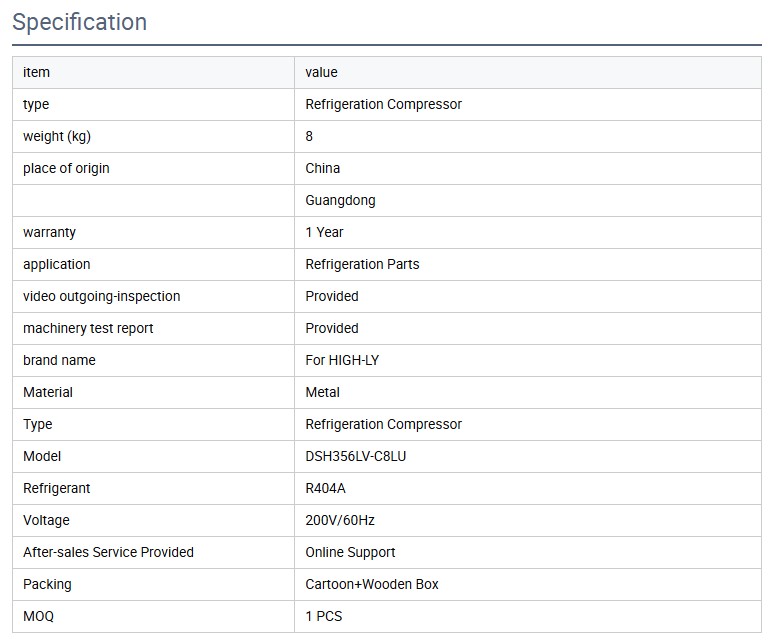This screenshot has height=644, width=773.
Task: Select the 1 Year warranty value
Action: [324, 232]
